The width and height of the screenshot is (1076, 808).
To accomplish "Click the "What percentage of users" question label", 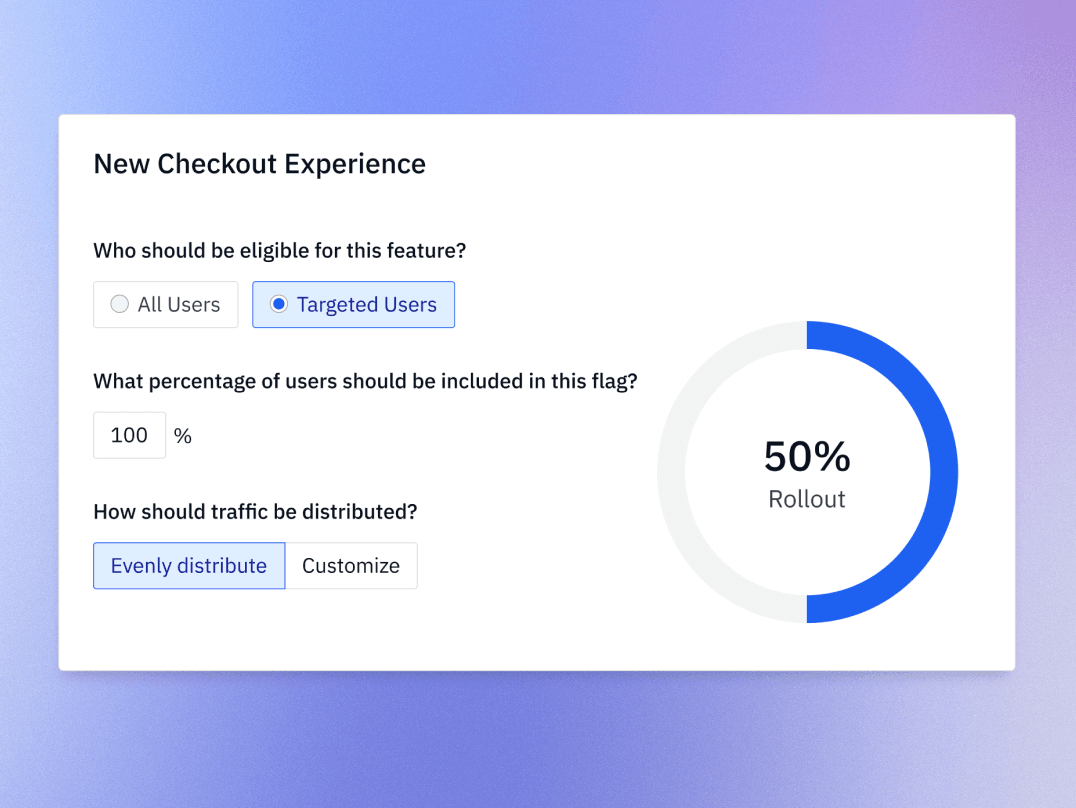I will point(365,381).
